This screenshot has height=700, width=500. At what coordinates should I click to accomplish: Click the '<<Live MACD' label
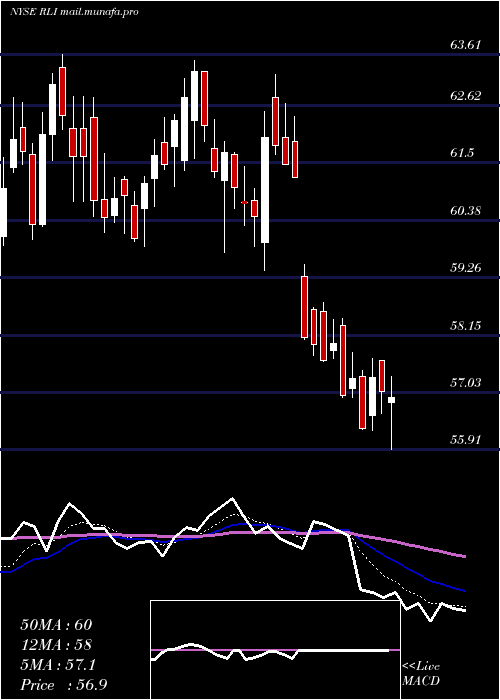(421, 674)
